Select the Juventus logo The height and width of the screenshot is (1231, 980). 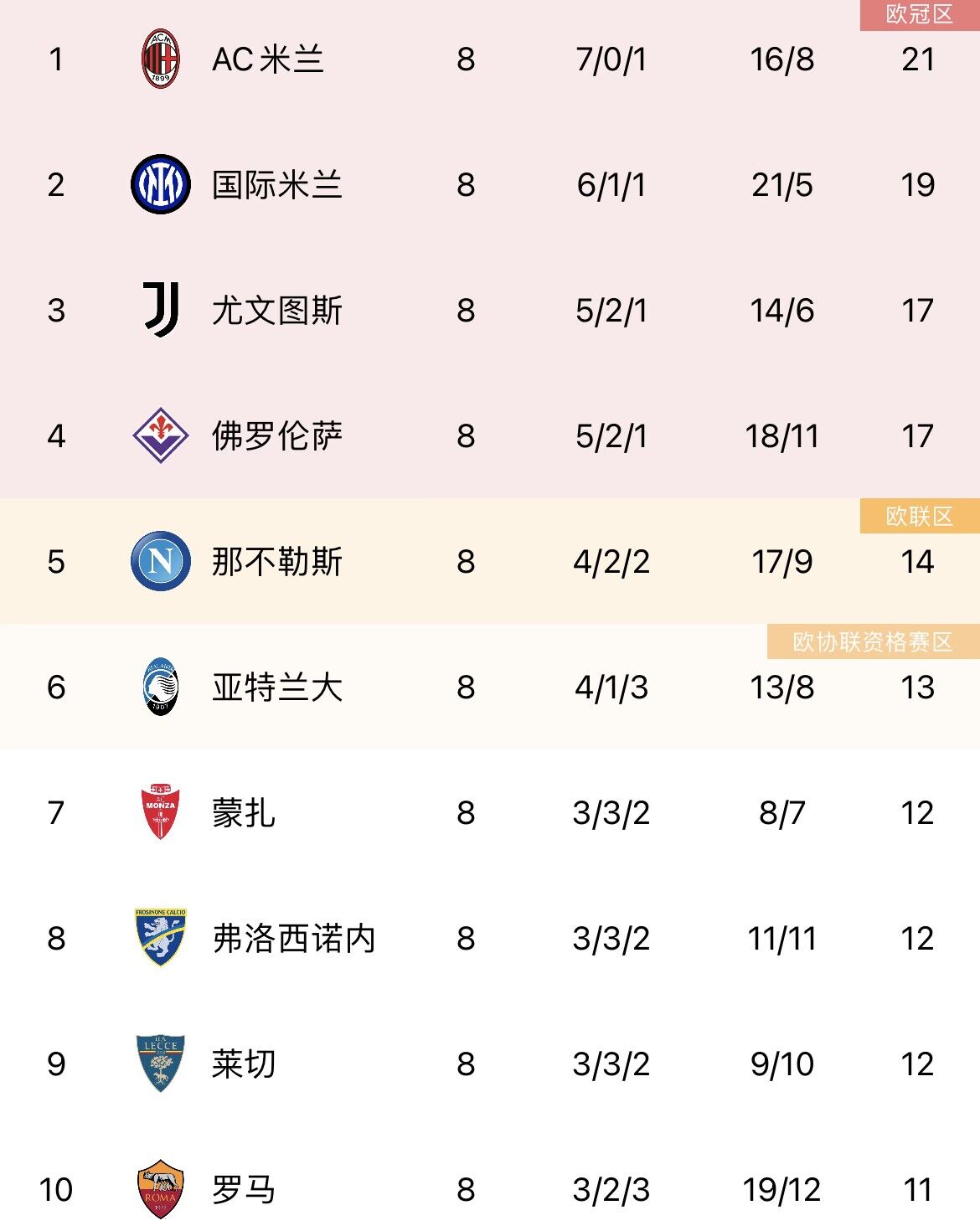click(161, 310)
